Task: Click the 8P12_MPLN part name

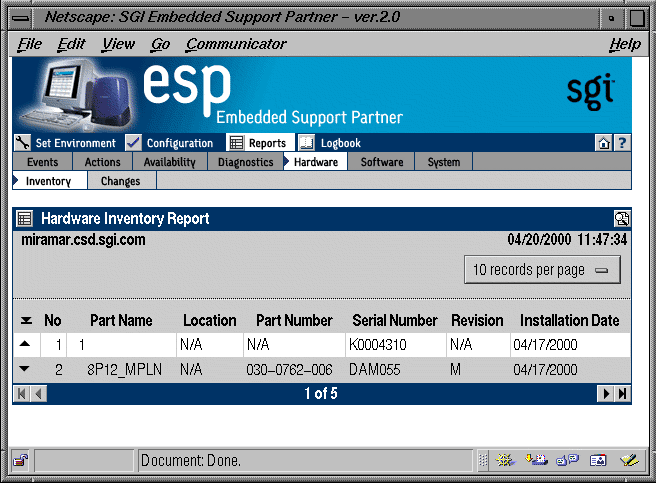Action: 124,370
